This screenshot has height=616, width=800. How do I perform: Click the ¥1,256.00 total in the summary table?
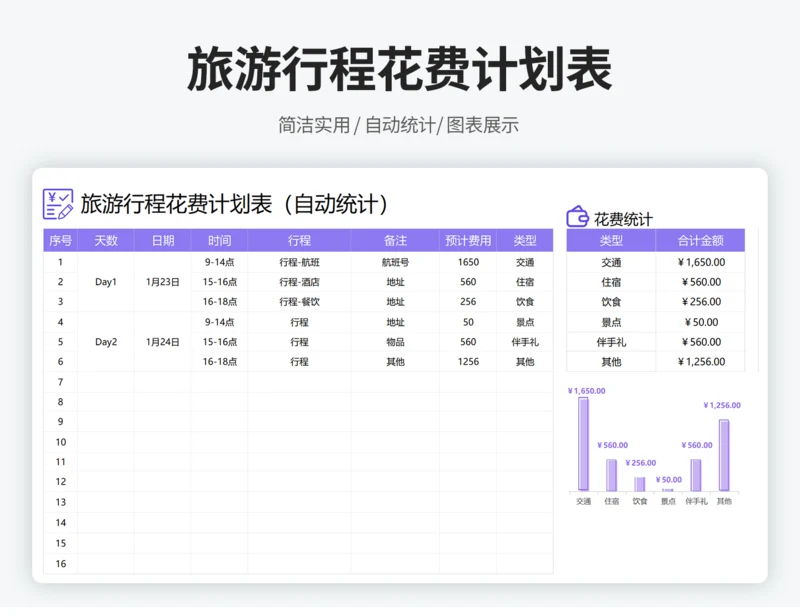pyautogui.click(x=700, y=361)
